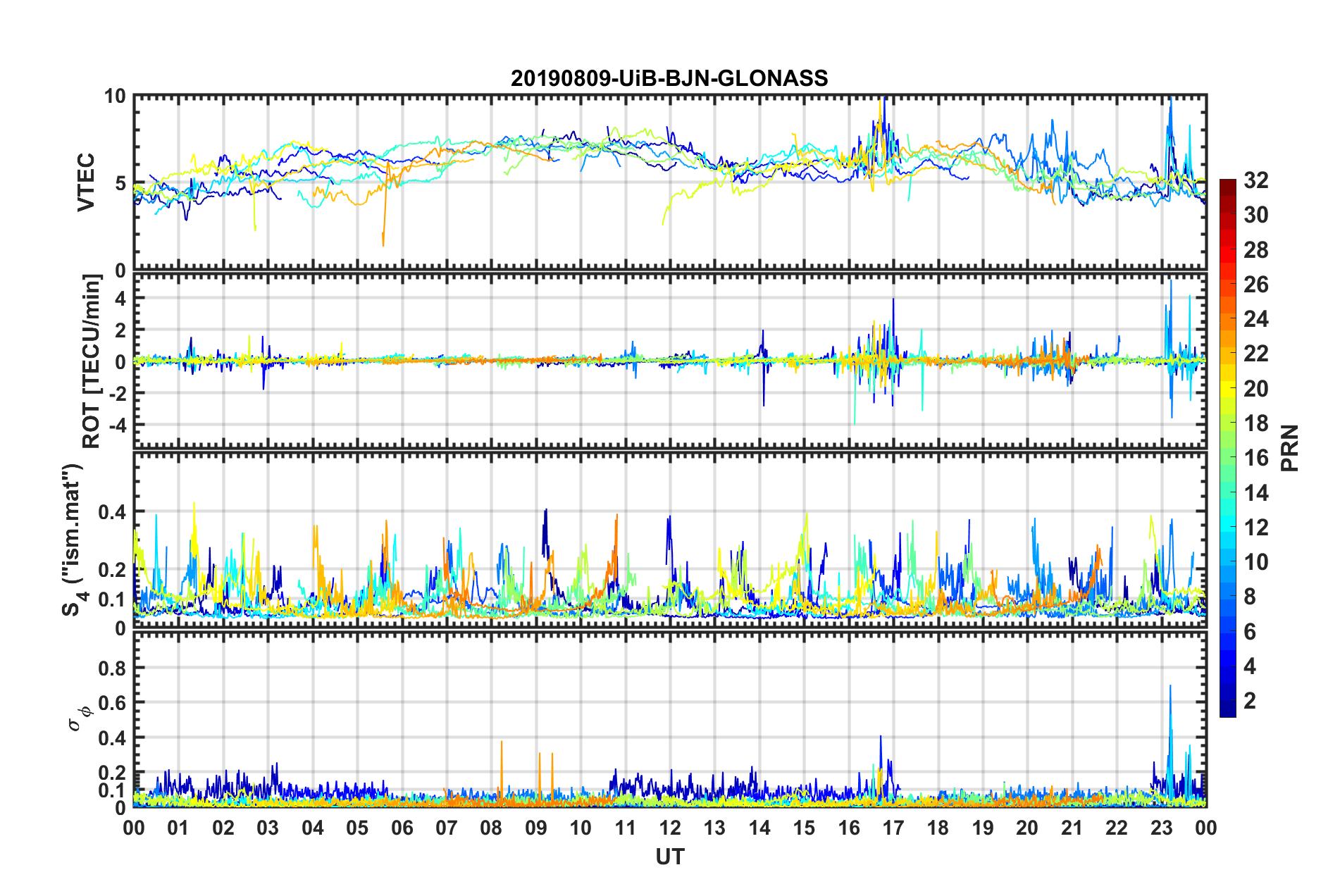Click colorbar tick label 32
This screenshot has width=1340, height=896.
coord(1256,180)
